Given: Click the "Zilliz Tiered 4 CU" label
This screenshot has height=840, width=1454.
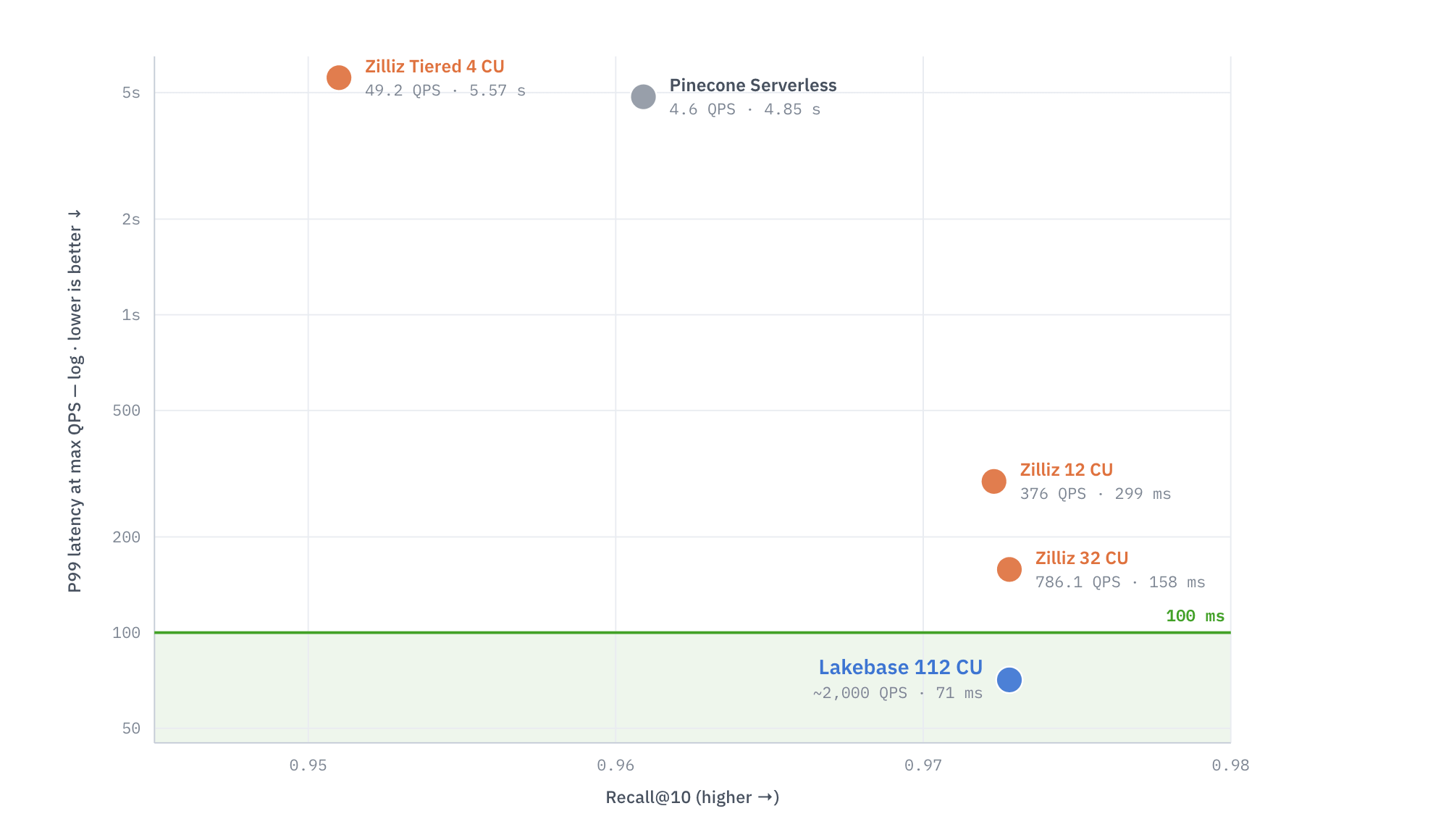Looking at the screenshot, I should click(434, 67).
